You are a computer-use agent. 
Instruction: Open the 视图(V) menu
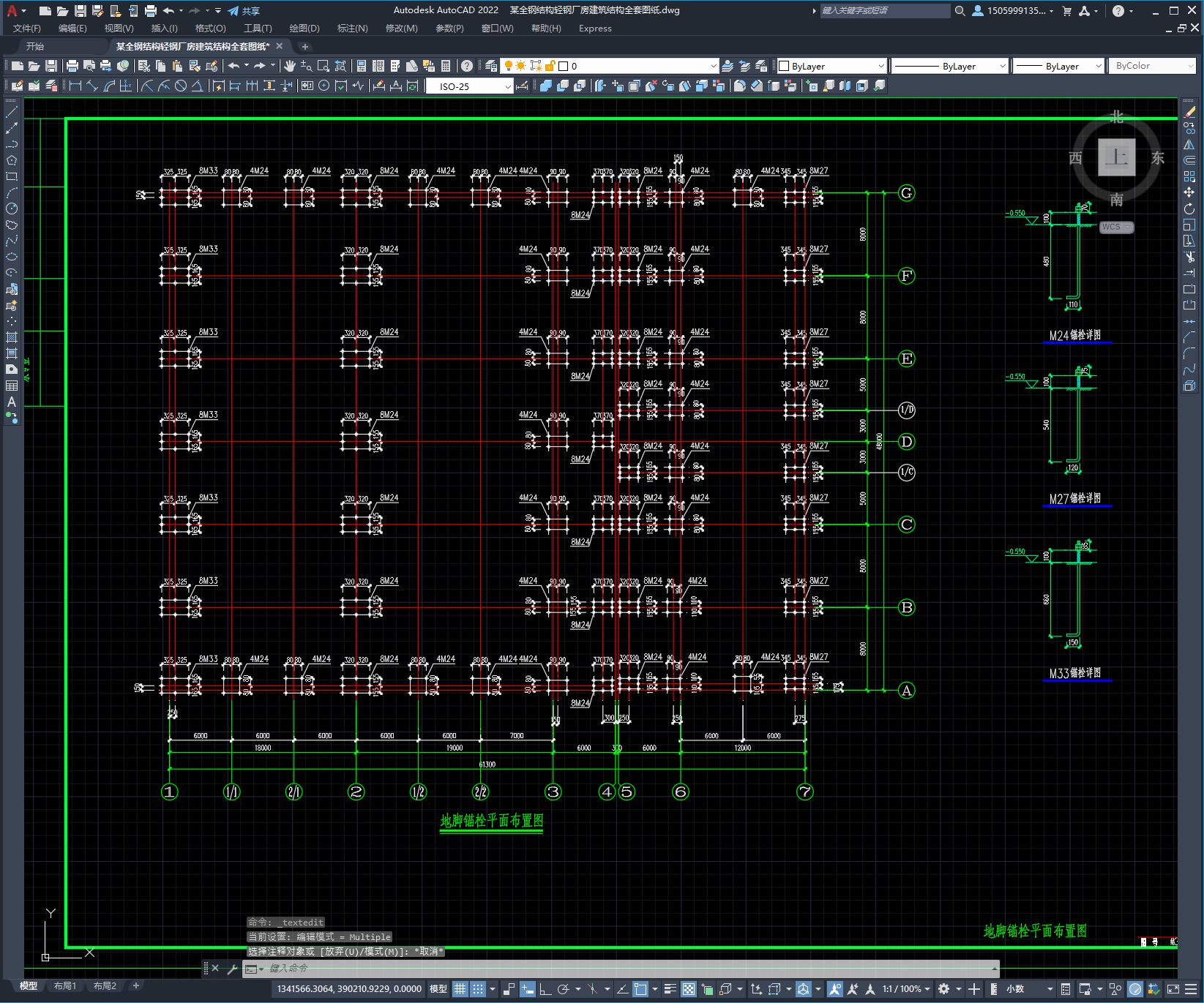pyautogui.click(x=119, y=29)
